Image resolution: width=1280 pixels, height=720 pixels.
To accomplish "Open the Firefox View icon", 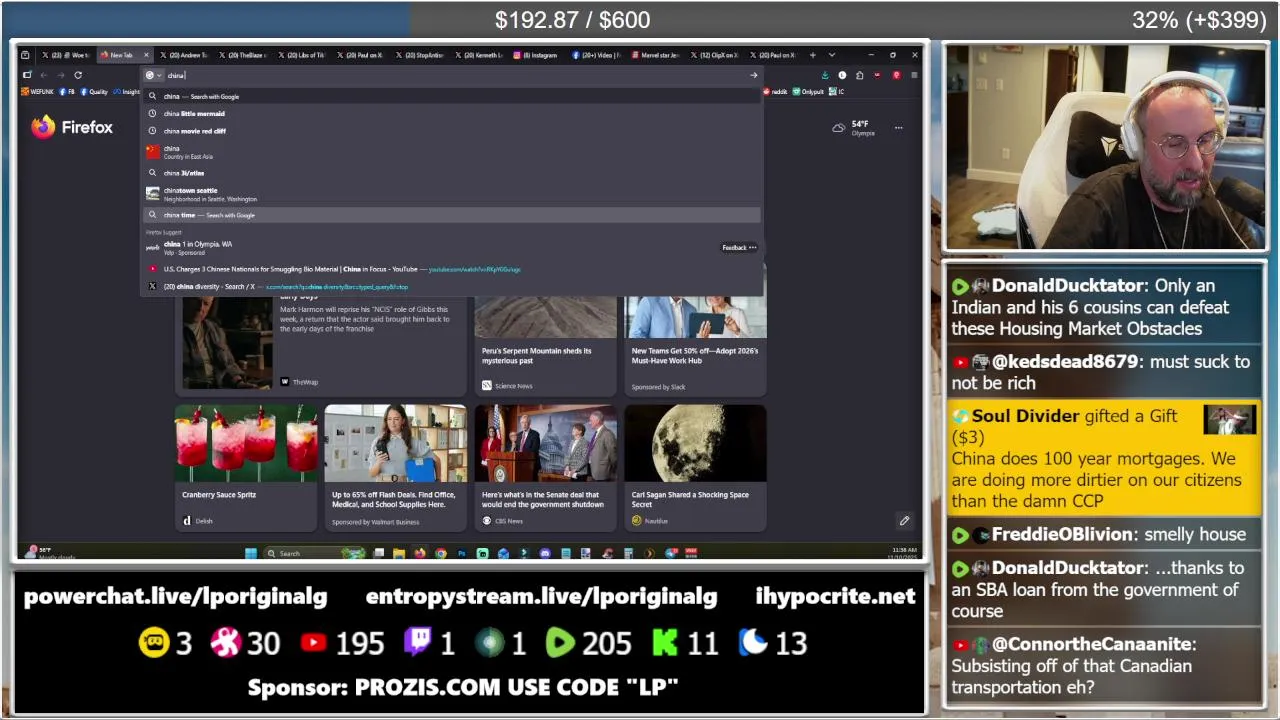I will (x=25, y=55).
